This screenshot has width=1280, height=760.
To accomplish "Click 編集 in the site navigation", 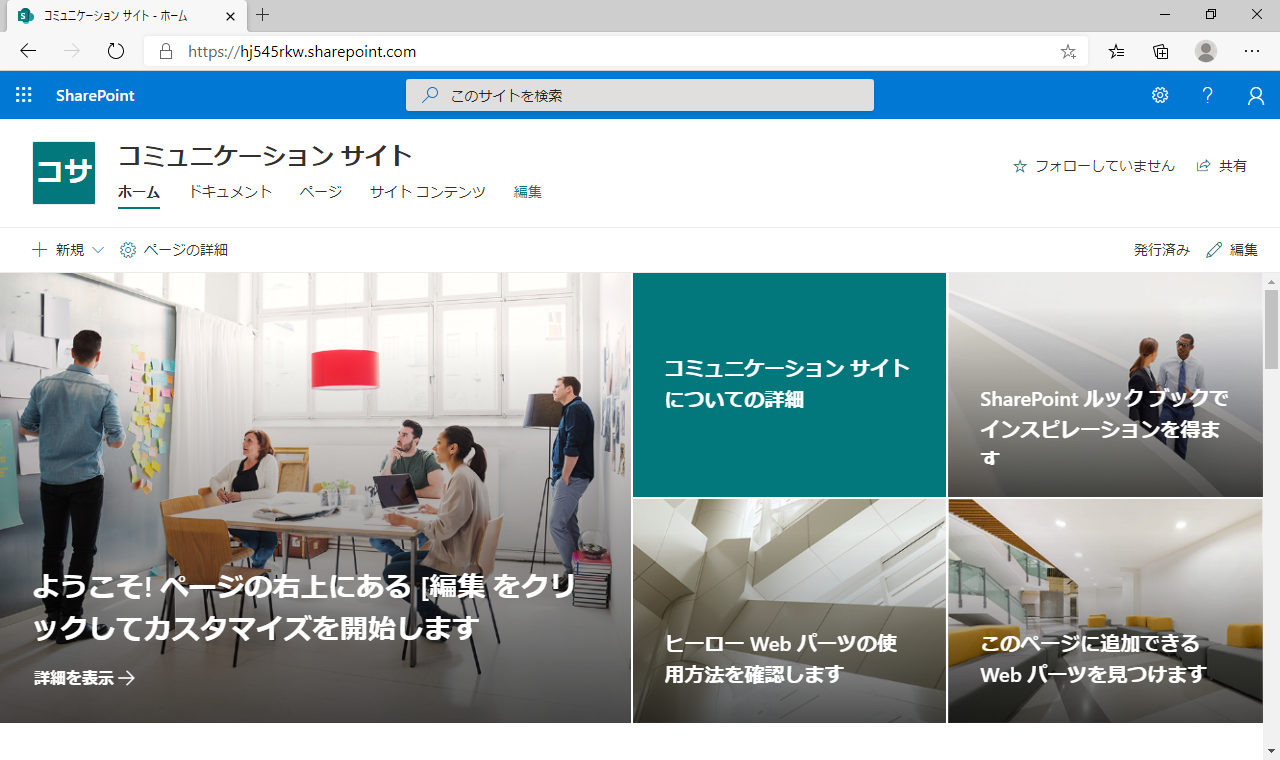I will pyautogui.click(x=528, y=192).
